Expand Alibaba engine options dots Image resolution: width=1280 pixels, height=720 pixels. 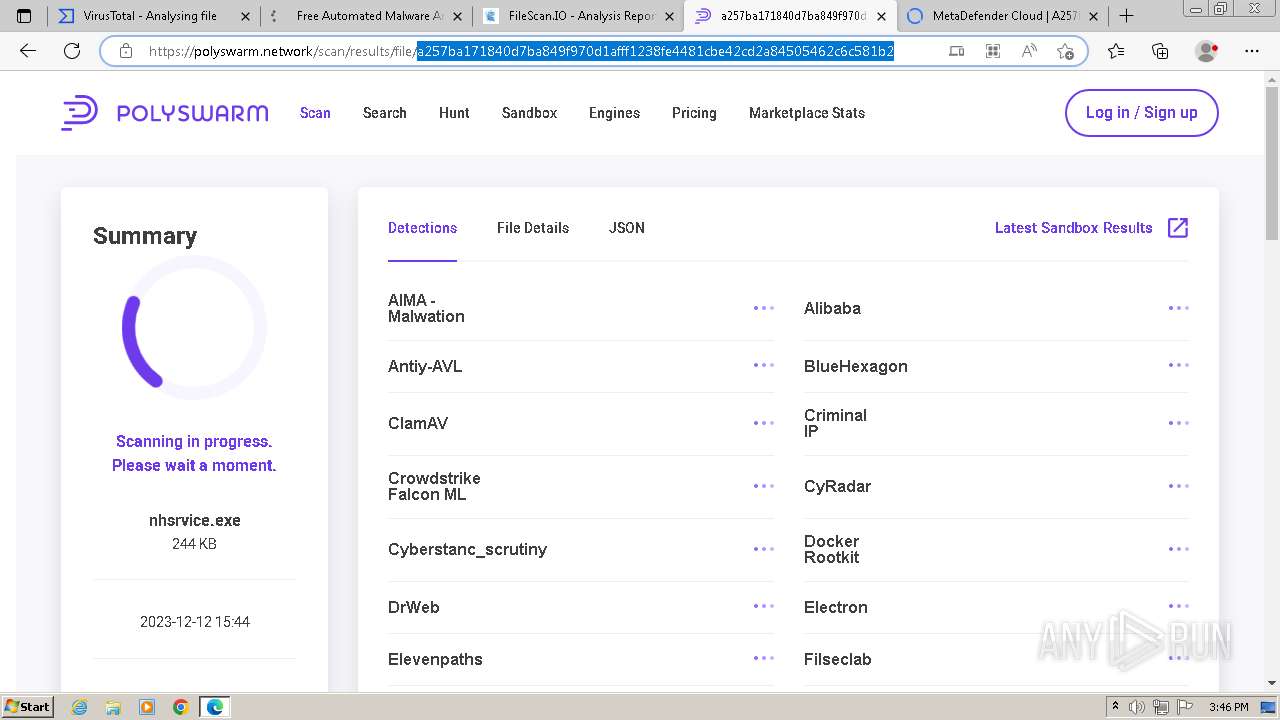click(x=1179, y=308)
